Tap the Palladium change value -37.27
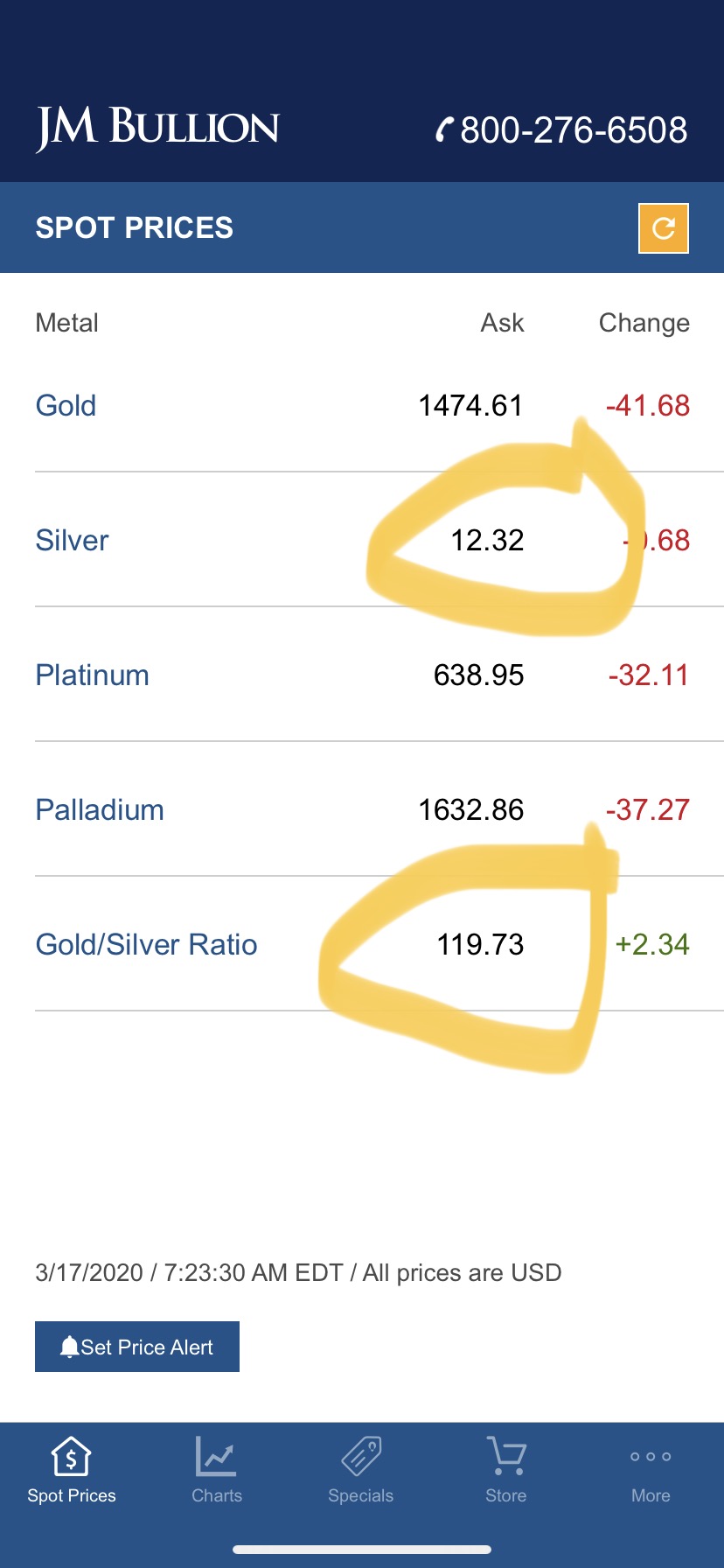The width and height of the screenshot is (724, 1568). (648, 810)
